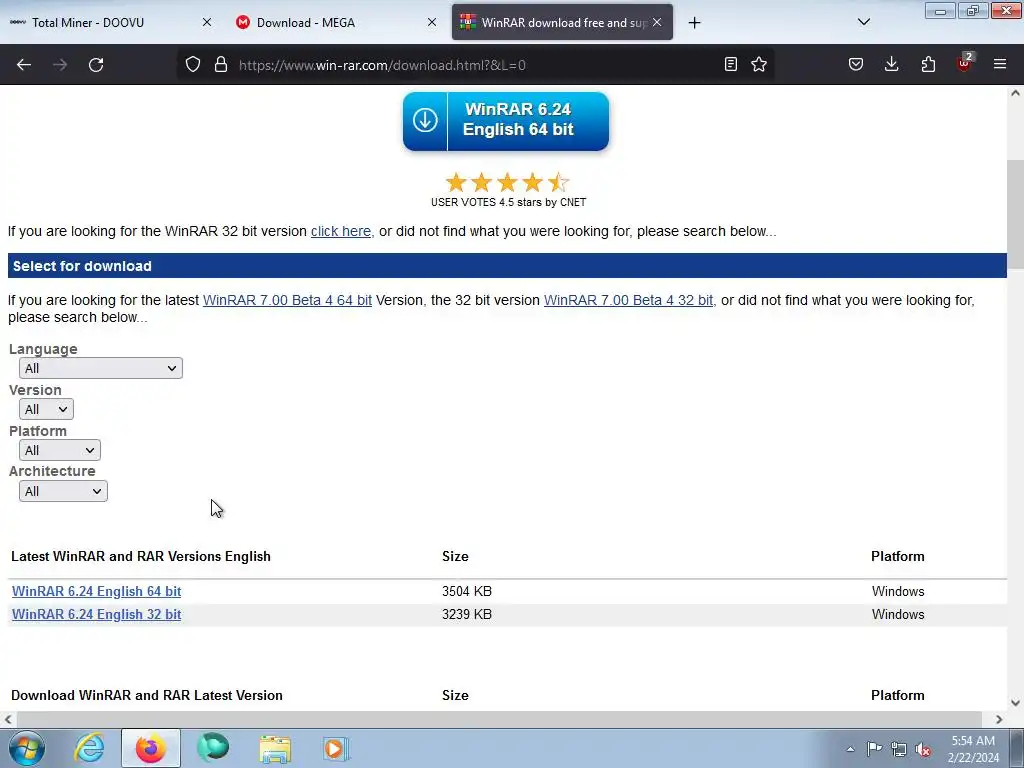Viewport: 1024px width, 768px height.
Task: Open WinRAR 7.00 Beta 4 64 bit link
Action: point(287,300)
